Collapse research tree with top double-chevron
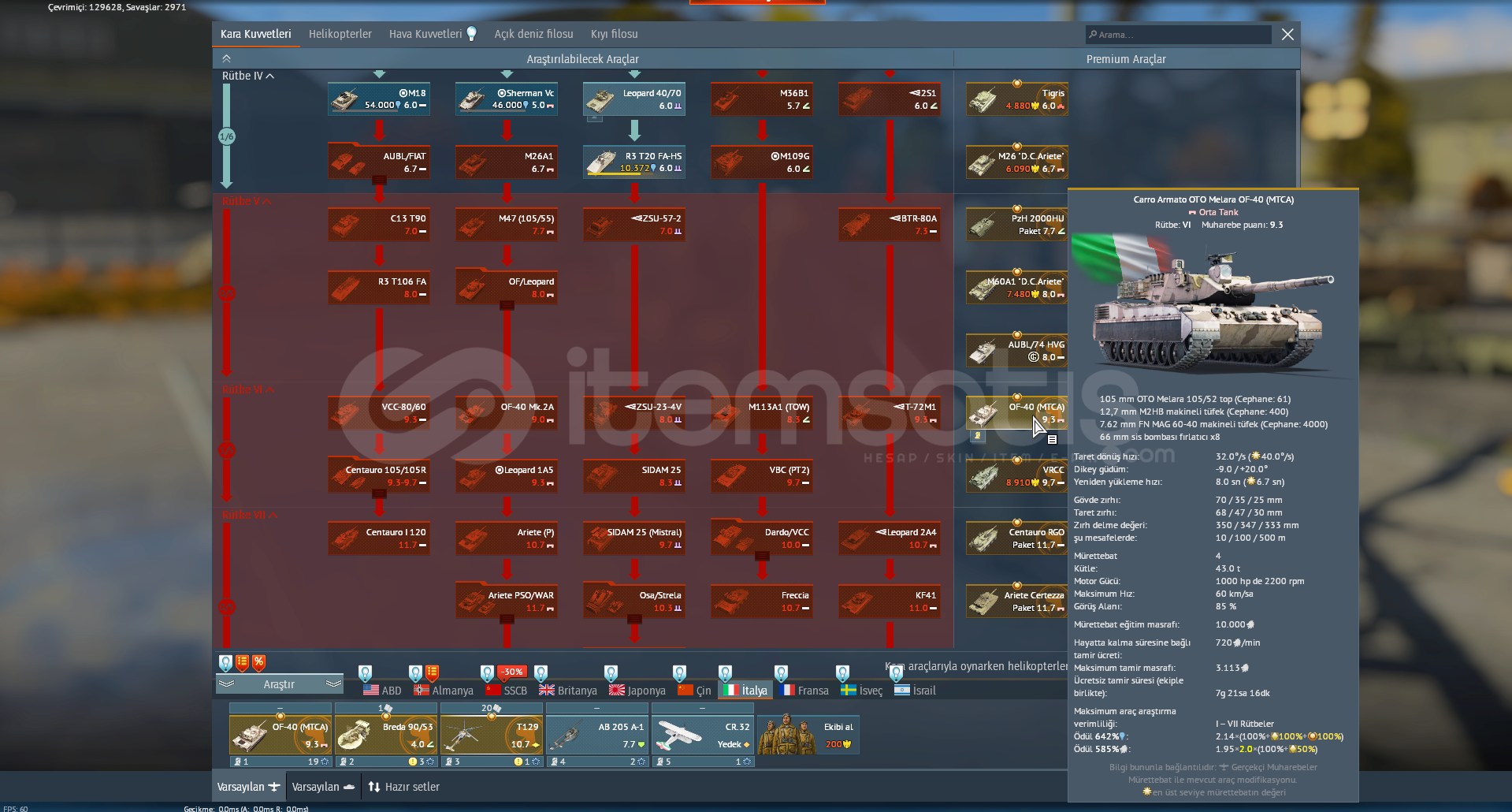 tap(226, 58)
